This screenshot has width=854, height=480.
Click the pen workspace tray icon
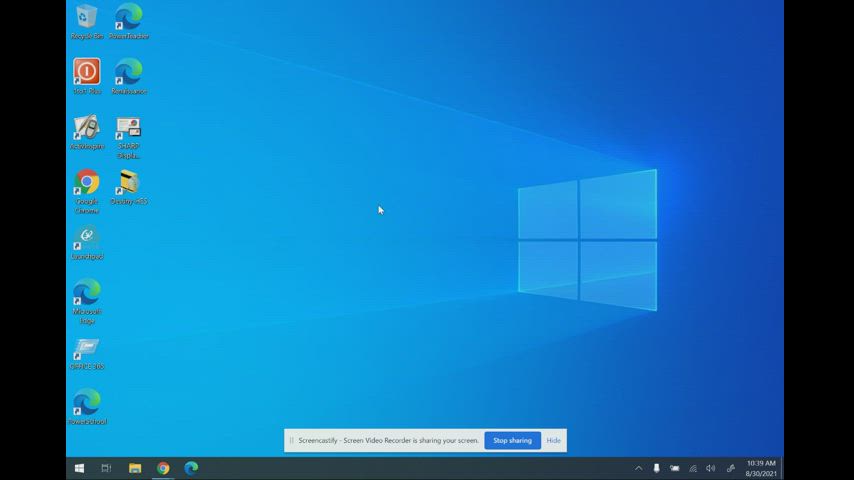tap(730, 468)
